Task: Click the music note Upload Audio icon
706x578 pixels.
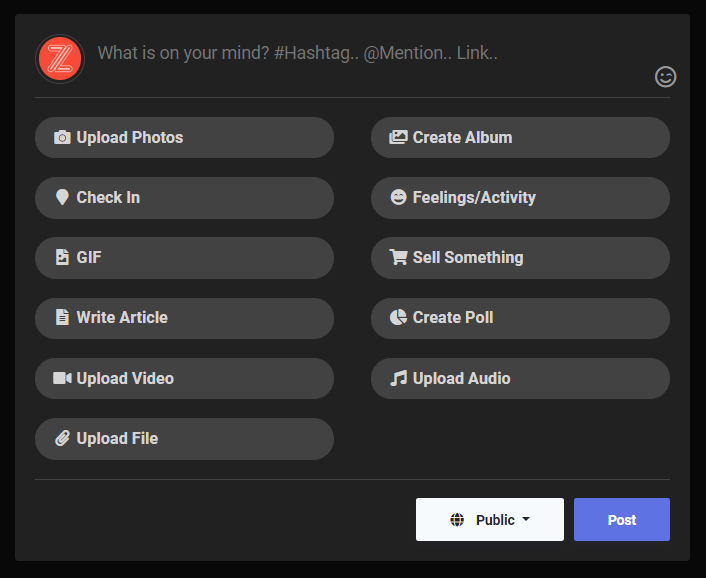Action: coord(398,378)
